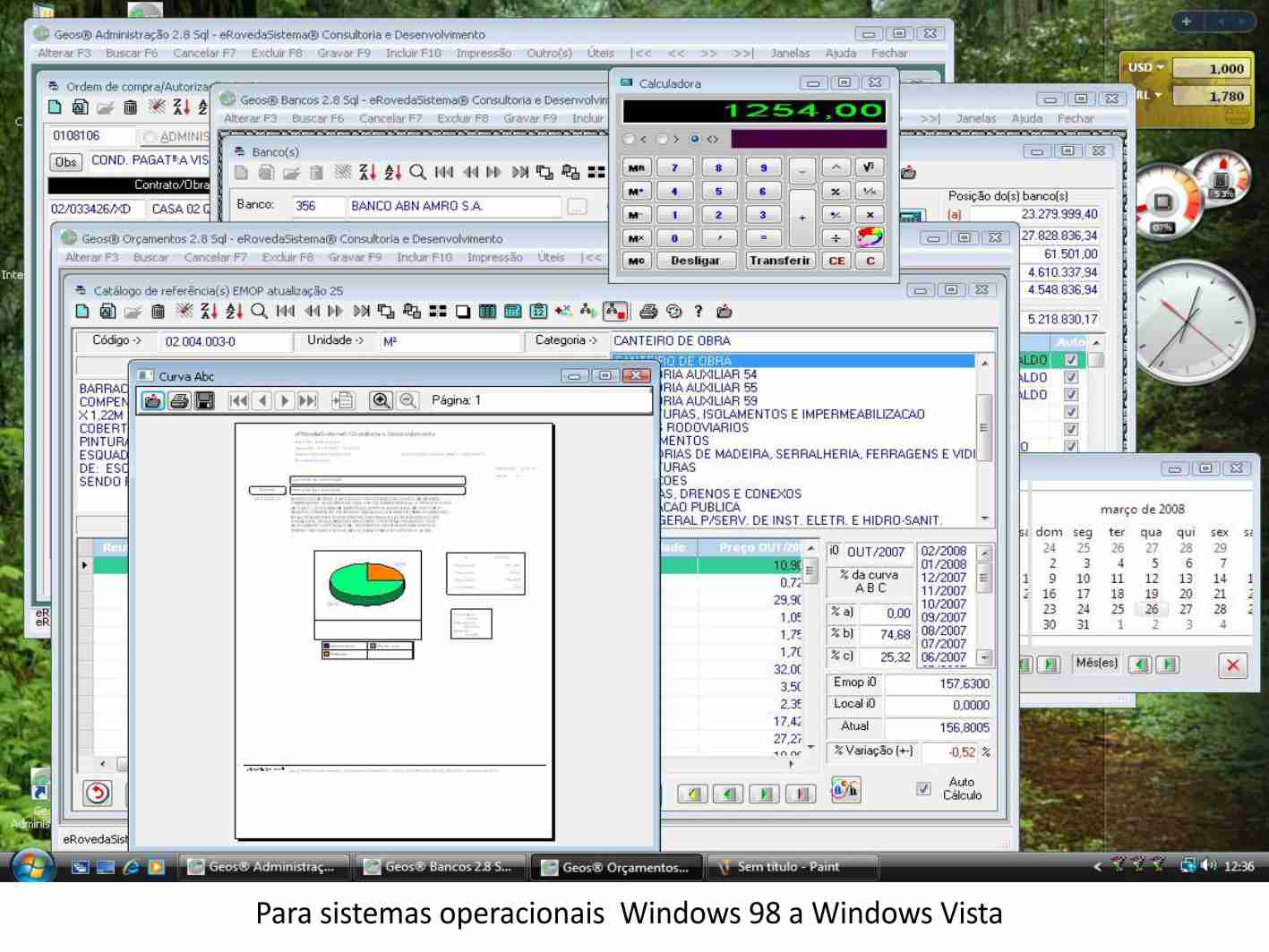The width and height of the screenshot is (1269, 952).
Task: Click Ajuda menu in Geos Bancos window
Action: (x=1026, y=119)
